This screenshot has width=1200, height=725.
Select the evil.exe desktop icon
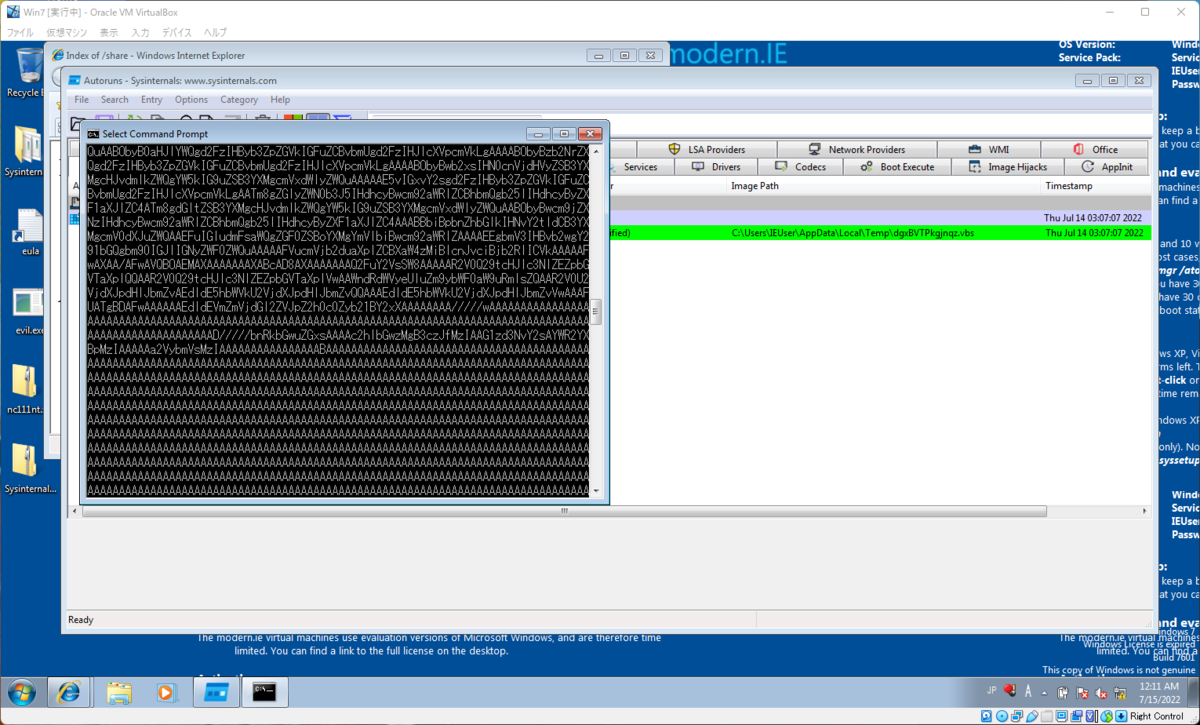29,309
